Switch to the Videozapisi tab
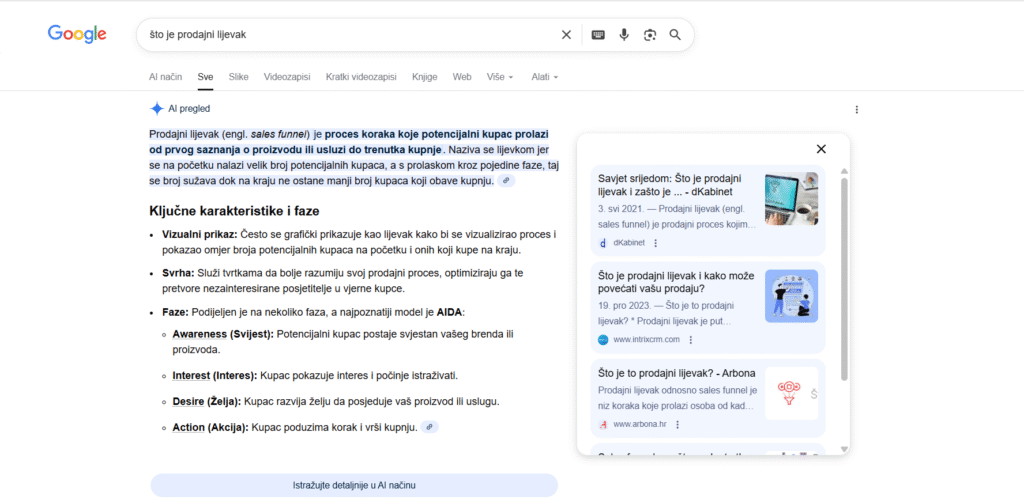The image size is (1024, 500). point(287,76)
